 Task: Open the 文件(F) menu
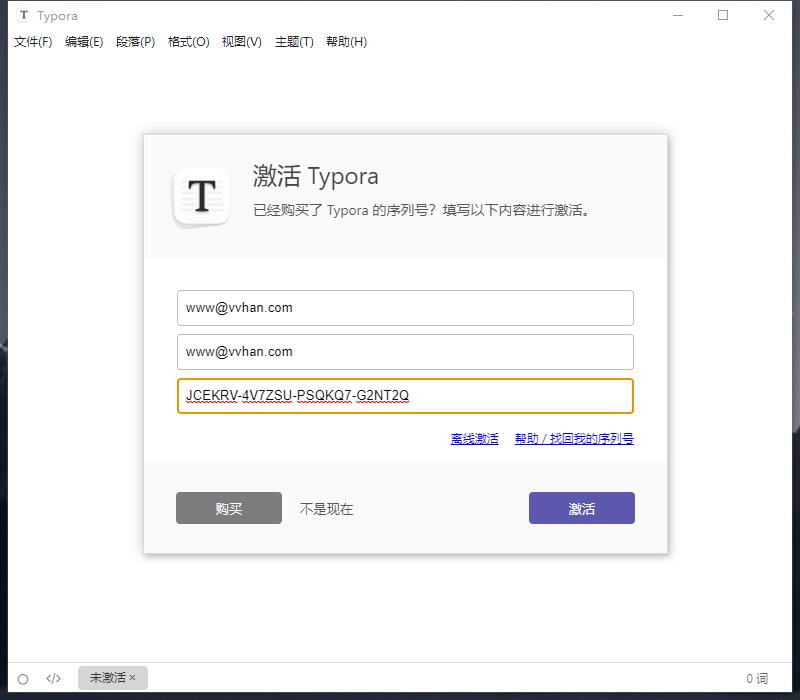pyautogui.click(x=33, y=42)
